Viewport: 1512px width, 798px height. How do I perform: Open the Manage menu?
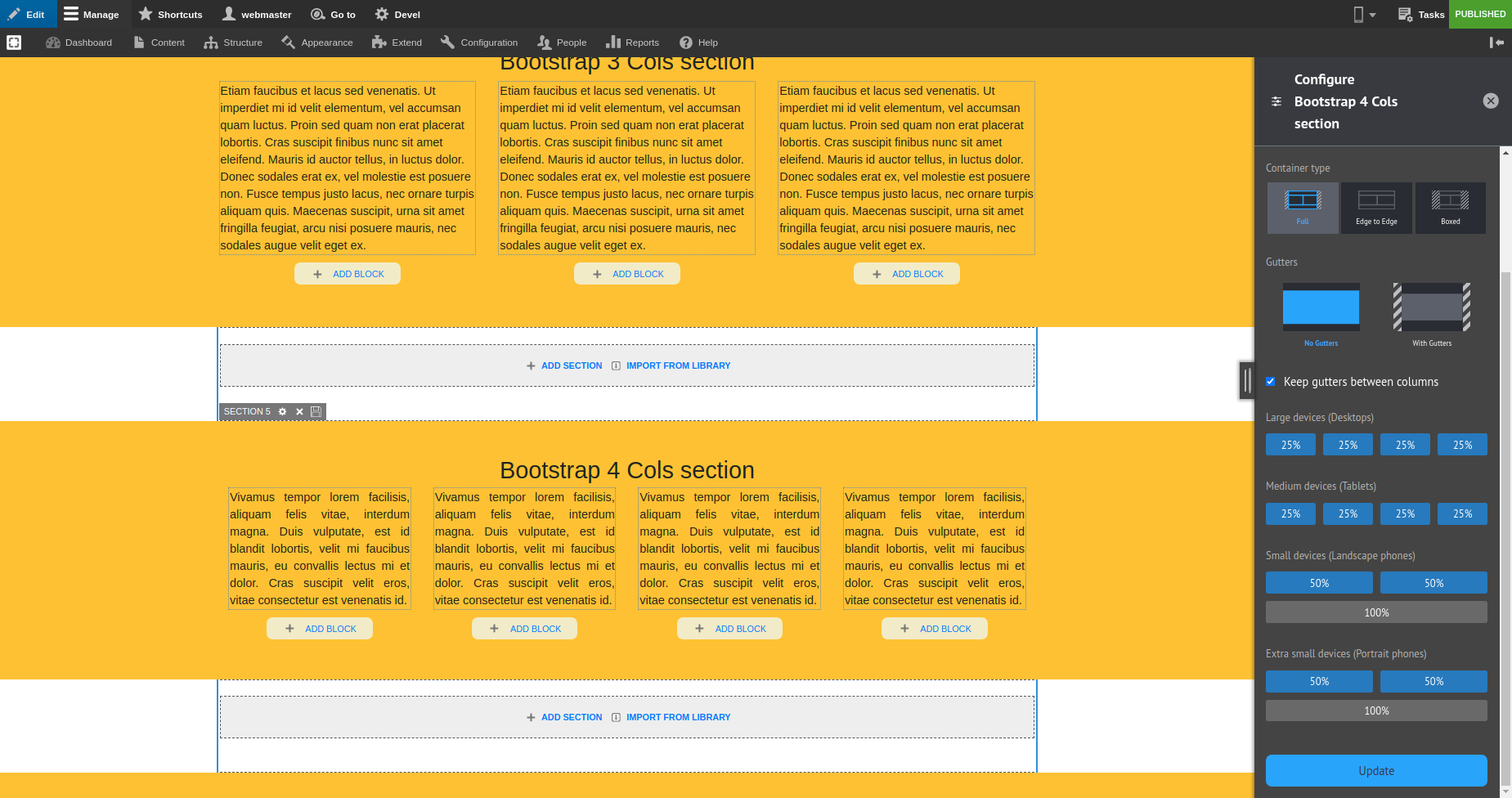[x=92, y=14]
